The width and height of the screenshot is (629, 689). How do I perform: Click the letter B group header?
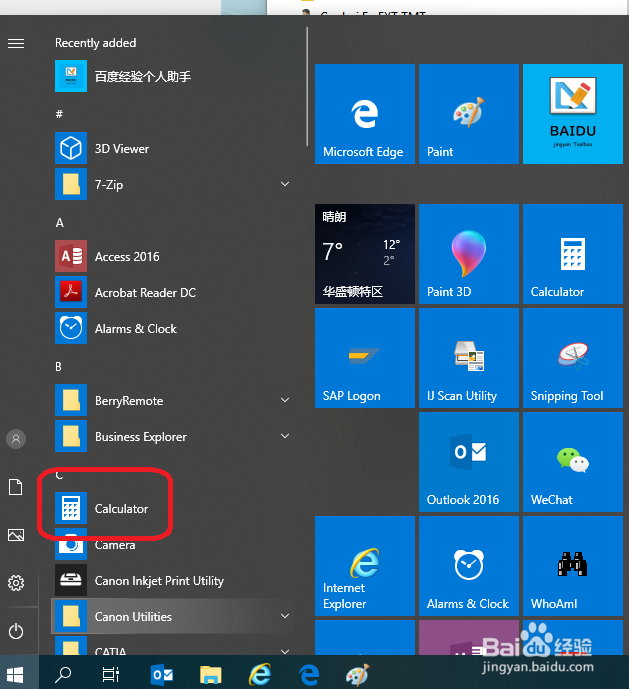58,367
